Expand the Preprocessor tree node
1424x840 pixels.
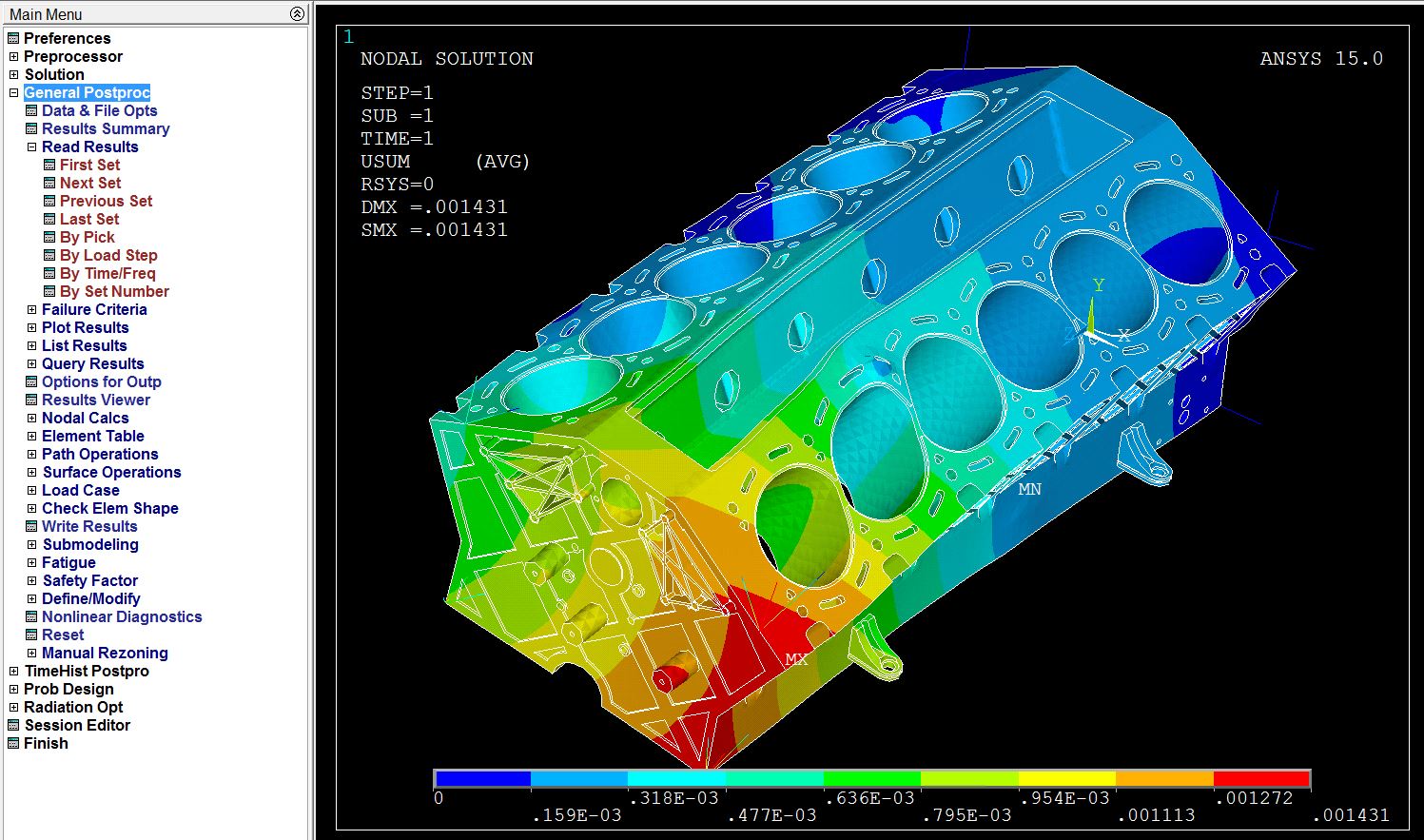pos(13,57)
